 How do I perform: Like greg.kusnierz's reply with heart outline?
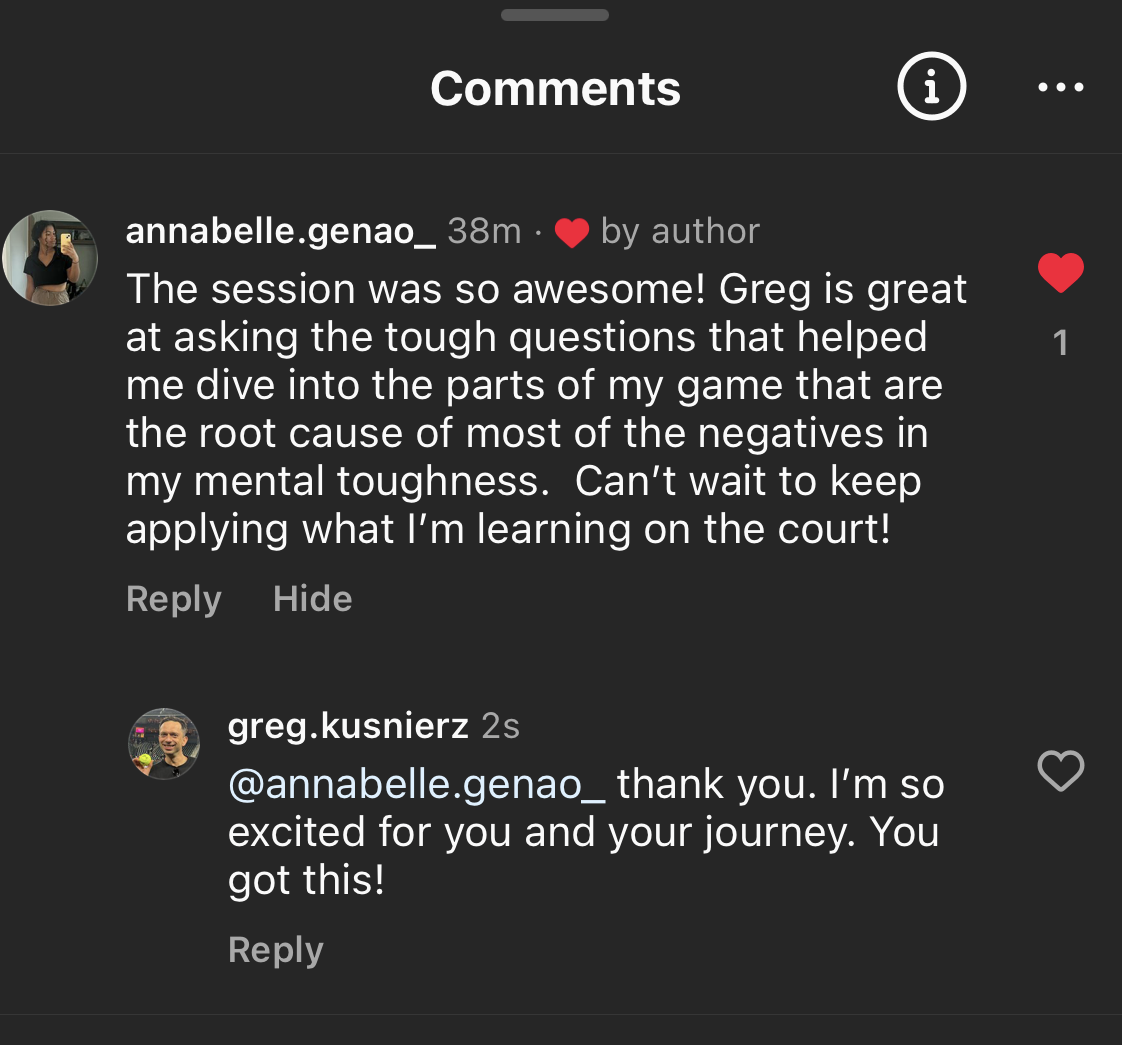point(1061,771)
